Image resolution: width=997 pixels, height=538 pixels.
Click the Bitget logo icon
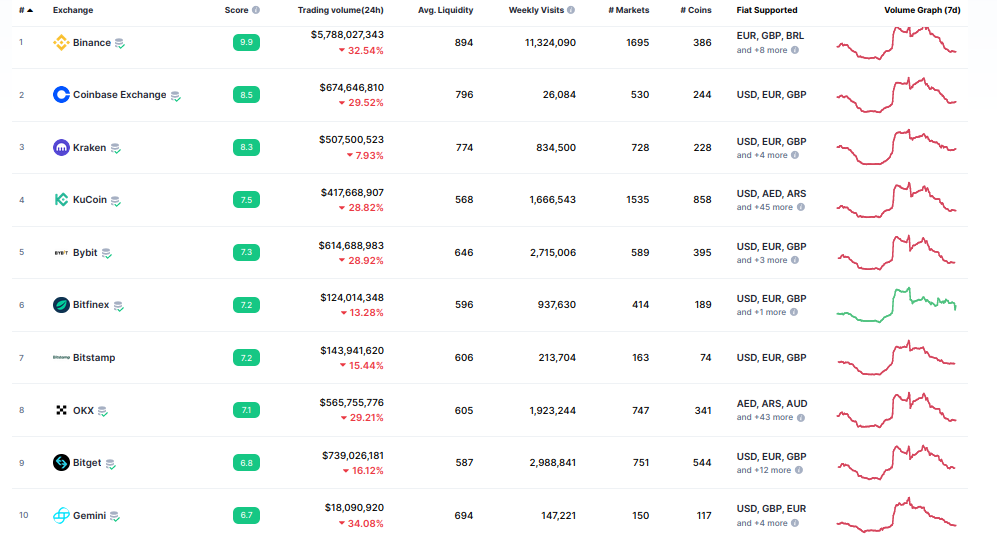(61, 462)
